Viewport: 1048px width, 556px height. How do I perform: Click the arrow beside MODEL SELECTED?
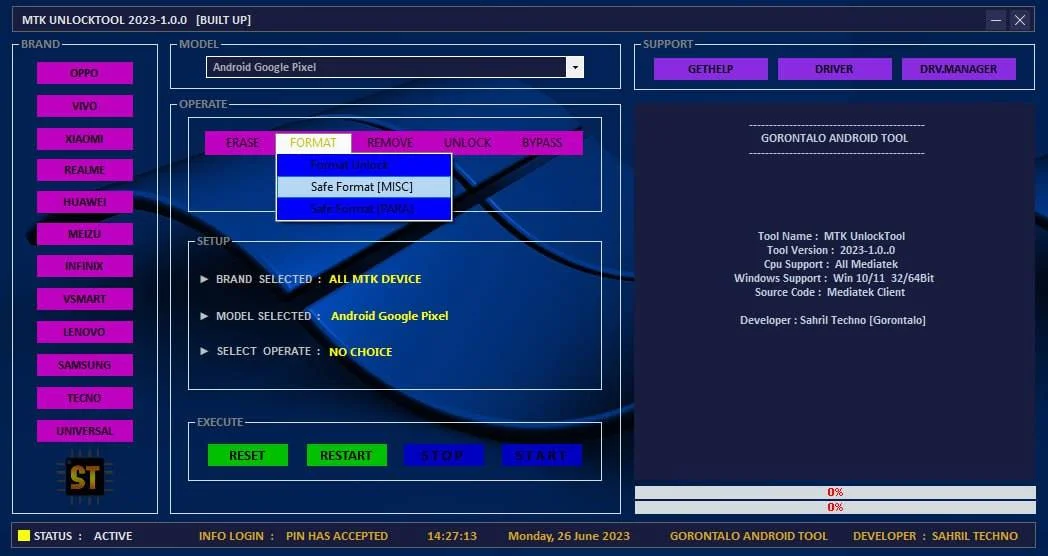click(204, 315)
